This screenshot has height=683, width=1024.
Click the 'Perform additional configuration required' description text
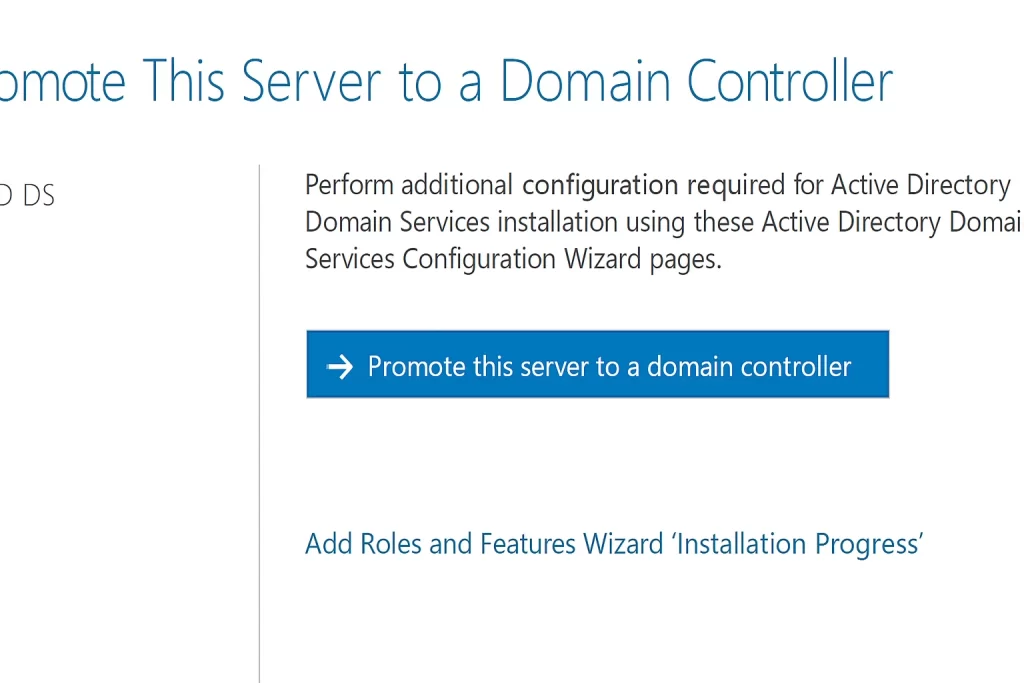click(663, 222)
